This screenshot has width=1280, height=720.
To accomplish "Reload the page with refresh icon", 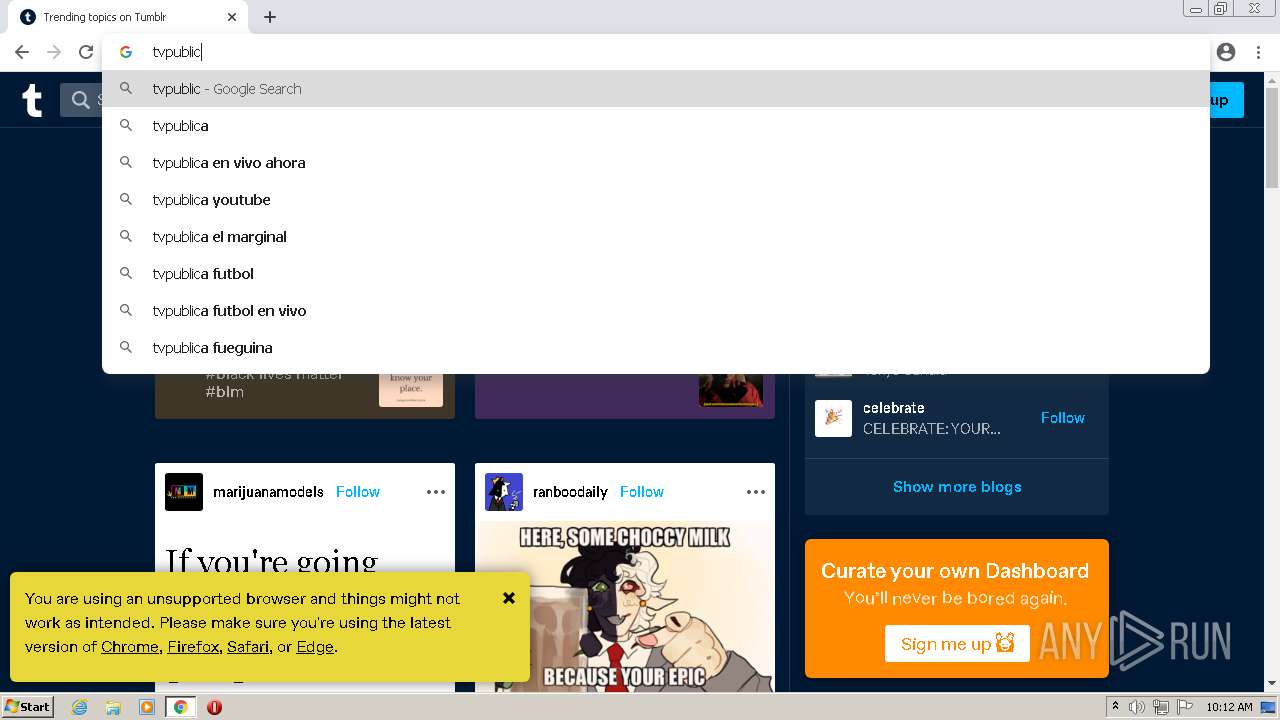I will (x=86, y=52).
